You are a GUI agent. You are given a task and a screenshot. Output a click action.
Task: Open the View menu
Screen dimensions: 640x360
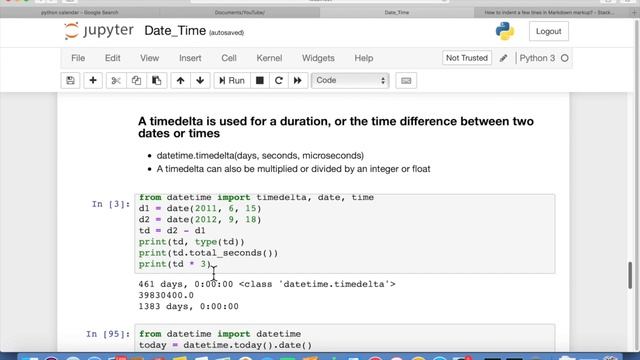pyautogui.click(x=149, y=58)
